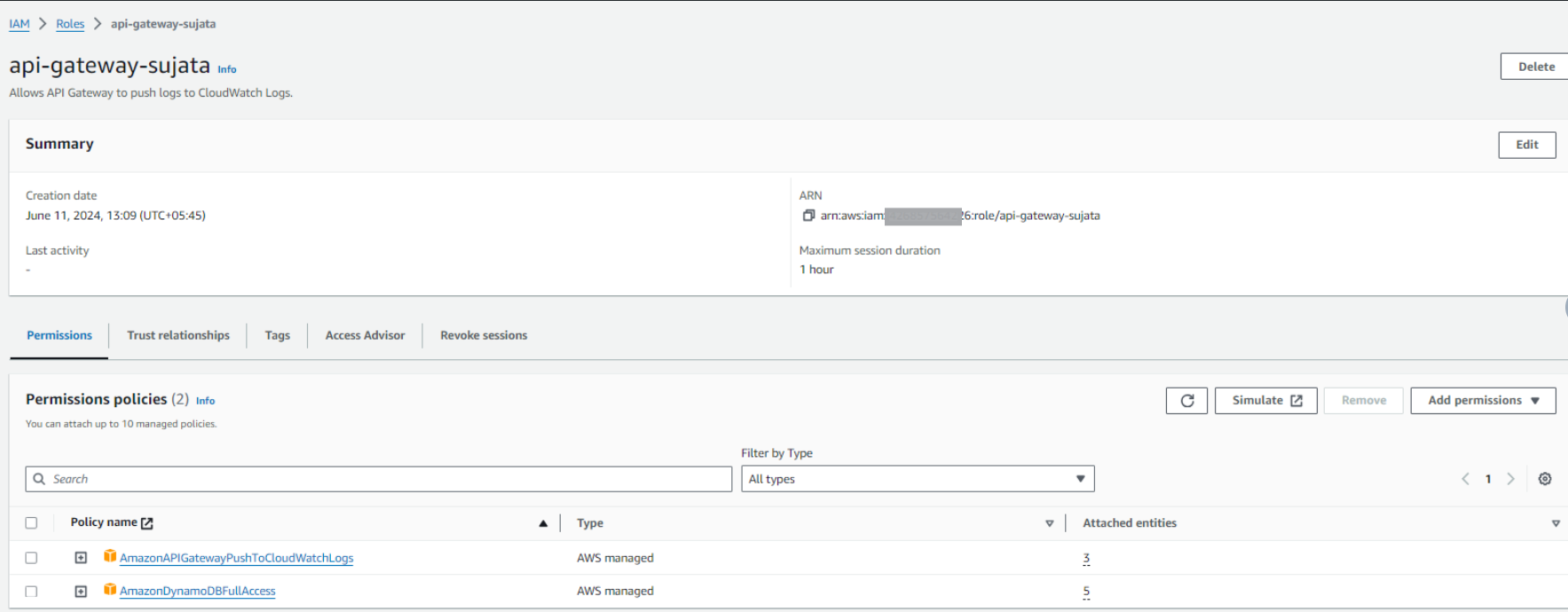Open the Access Advisor tab
The image size is (1568, 612).
(365, 335)
